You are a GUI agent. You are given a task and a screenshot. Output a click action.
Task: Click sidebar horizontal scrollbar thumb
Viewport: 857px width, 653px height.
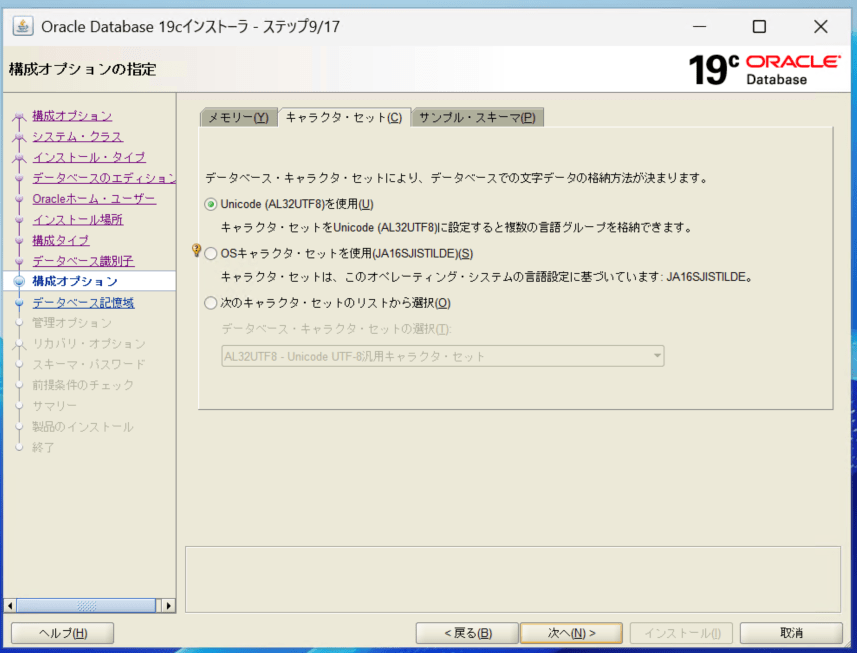coord(87,605)
